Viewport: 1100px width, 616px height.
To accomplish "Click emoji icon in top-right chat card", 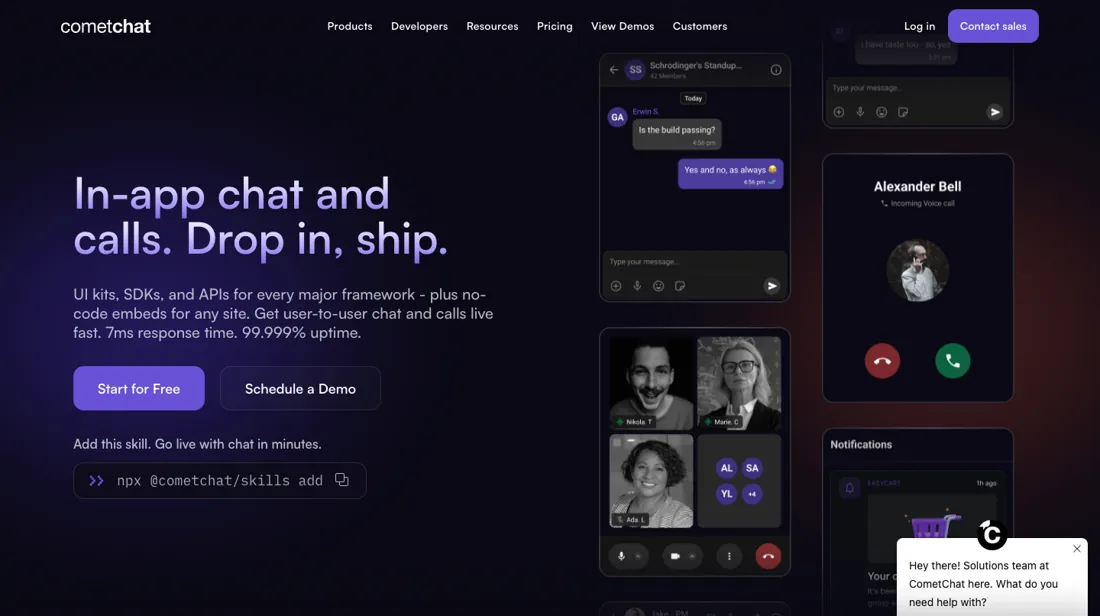I will click(882, 112).
